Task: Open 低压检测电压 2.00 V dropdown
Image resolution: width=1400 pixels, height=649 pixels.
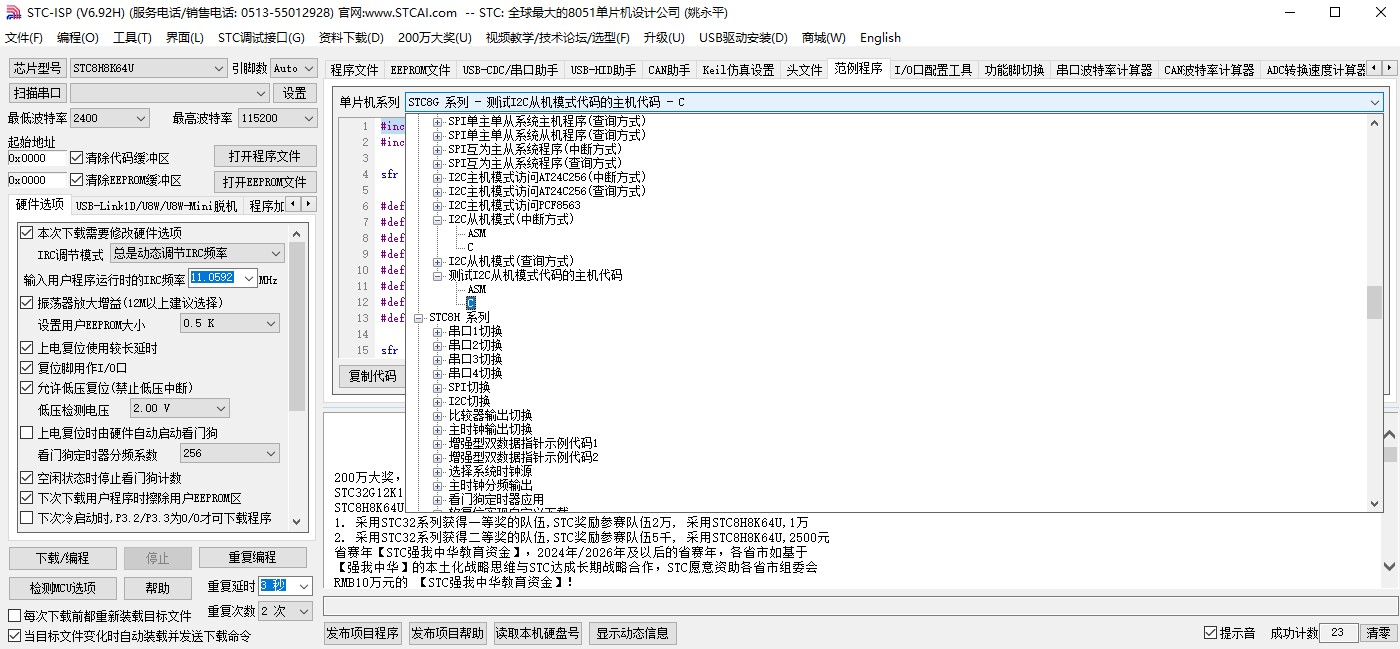Action: 221,409
